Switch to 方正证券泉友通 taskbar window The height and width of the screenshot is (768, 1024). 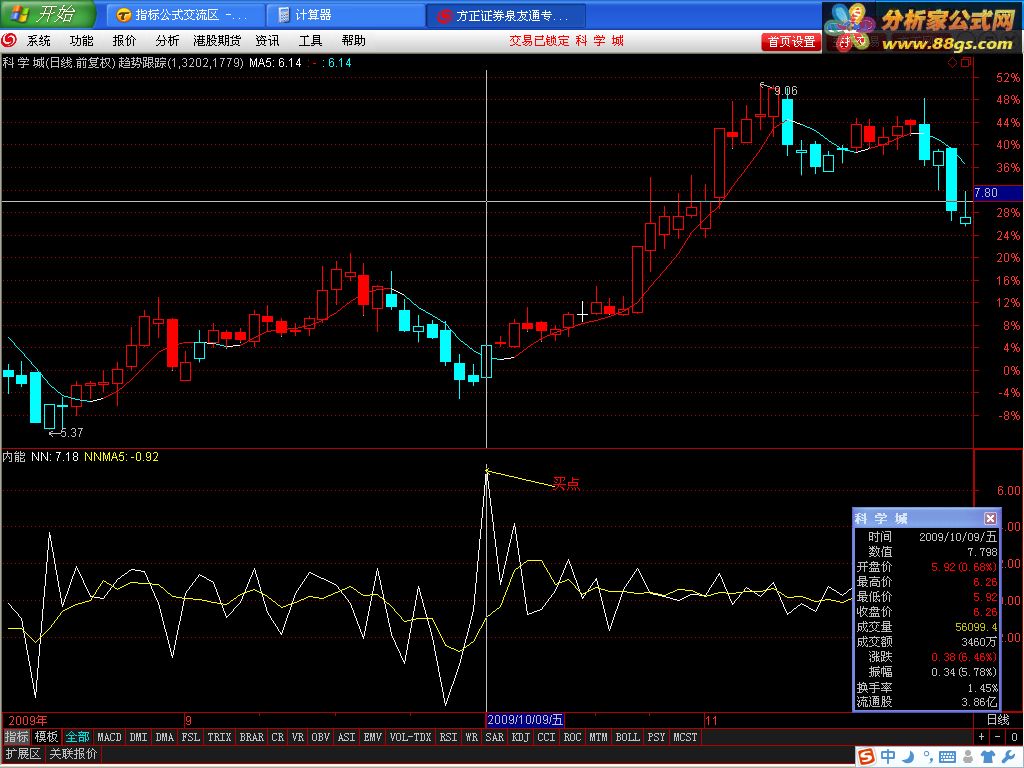pyautogui.click(x=506, y=15)
